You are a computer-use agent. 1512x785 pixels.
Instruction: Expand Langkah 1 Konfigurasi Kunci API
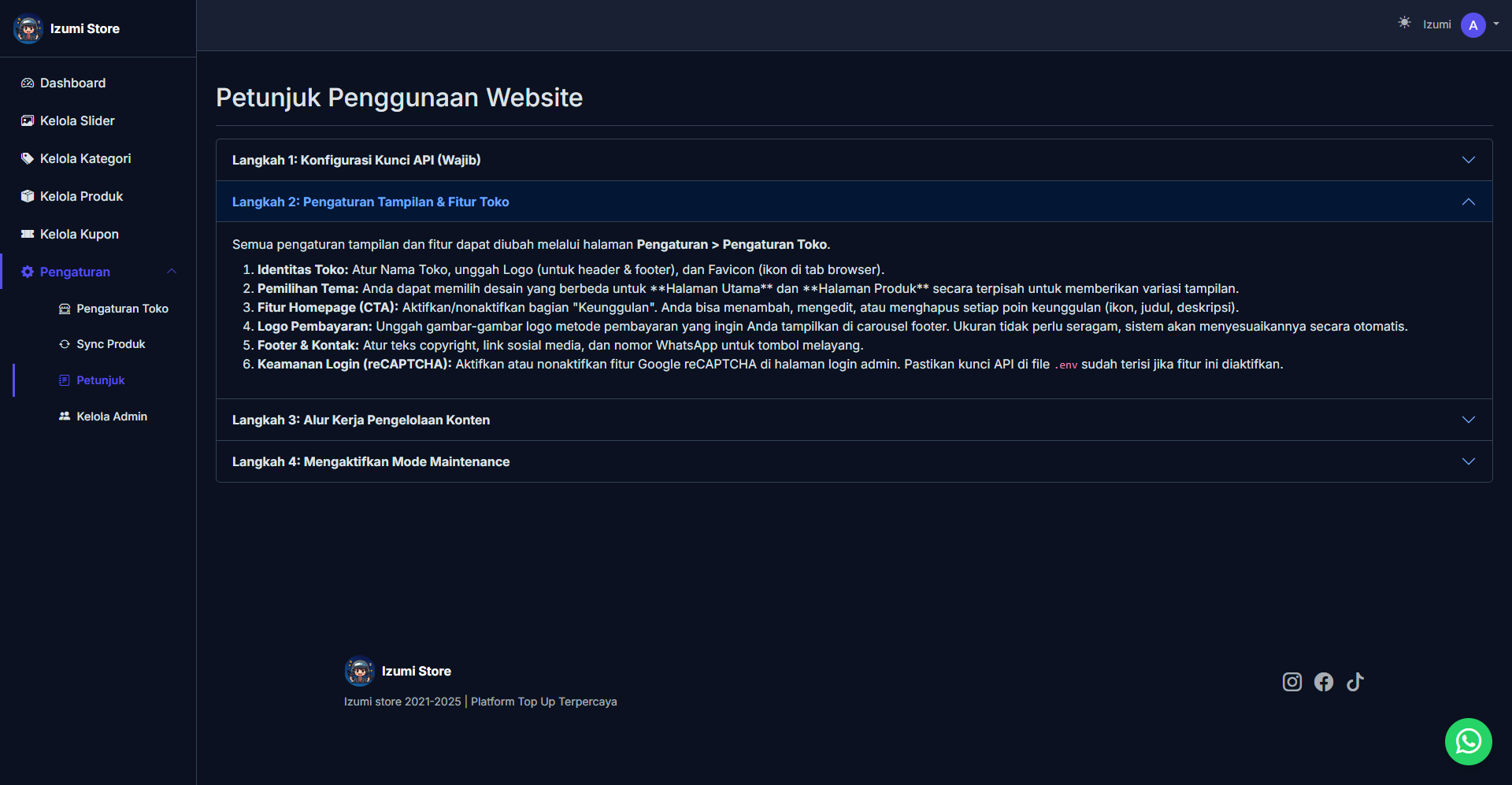click(854, 160)
